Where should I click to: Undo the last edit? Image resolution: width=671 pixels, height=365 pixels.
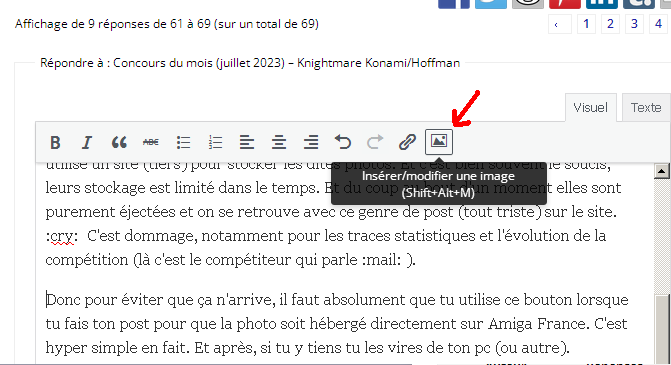click(343, 142)
